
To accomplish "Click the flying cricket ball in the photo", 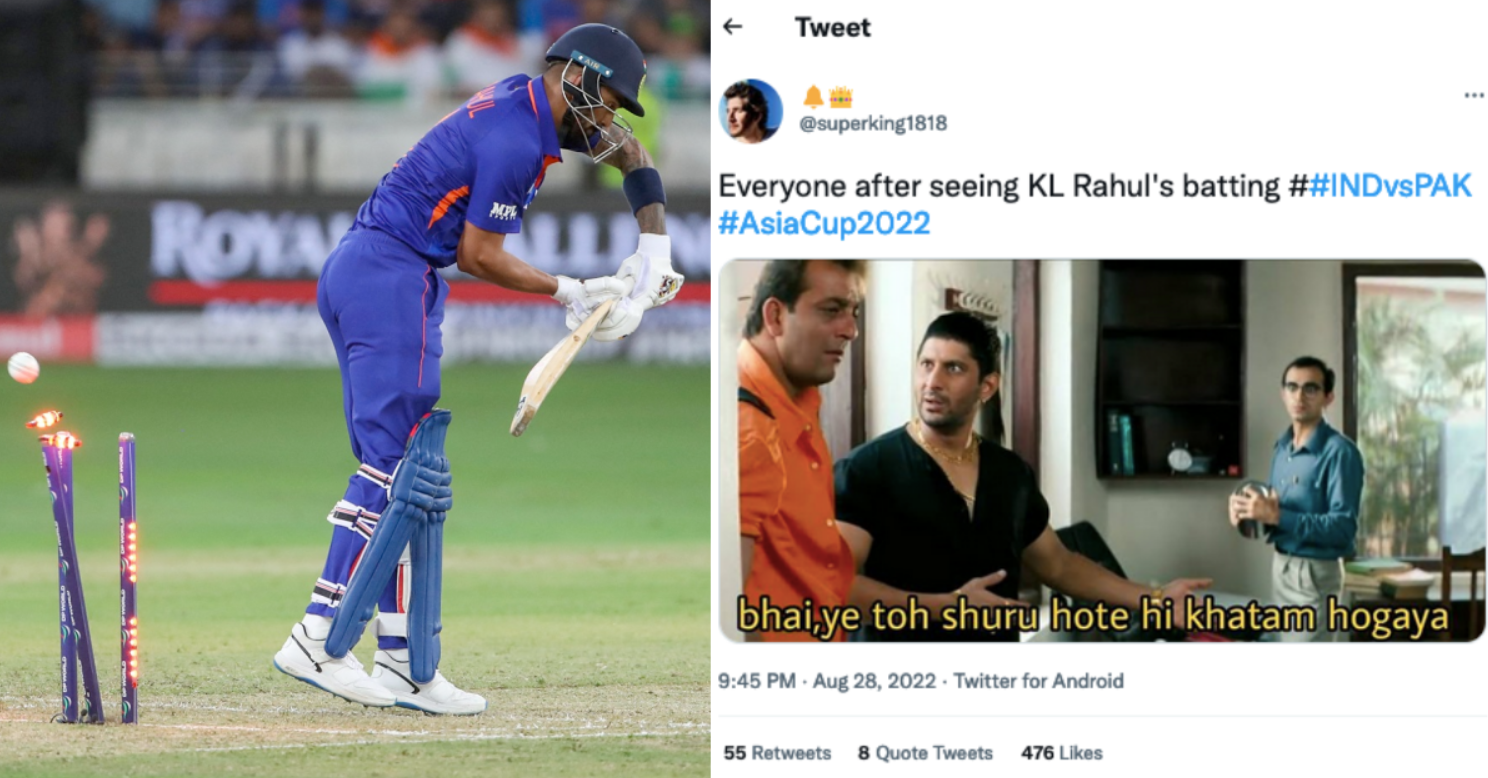I will pyautogui.click(x=23, y=368).
